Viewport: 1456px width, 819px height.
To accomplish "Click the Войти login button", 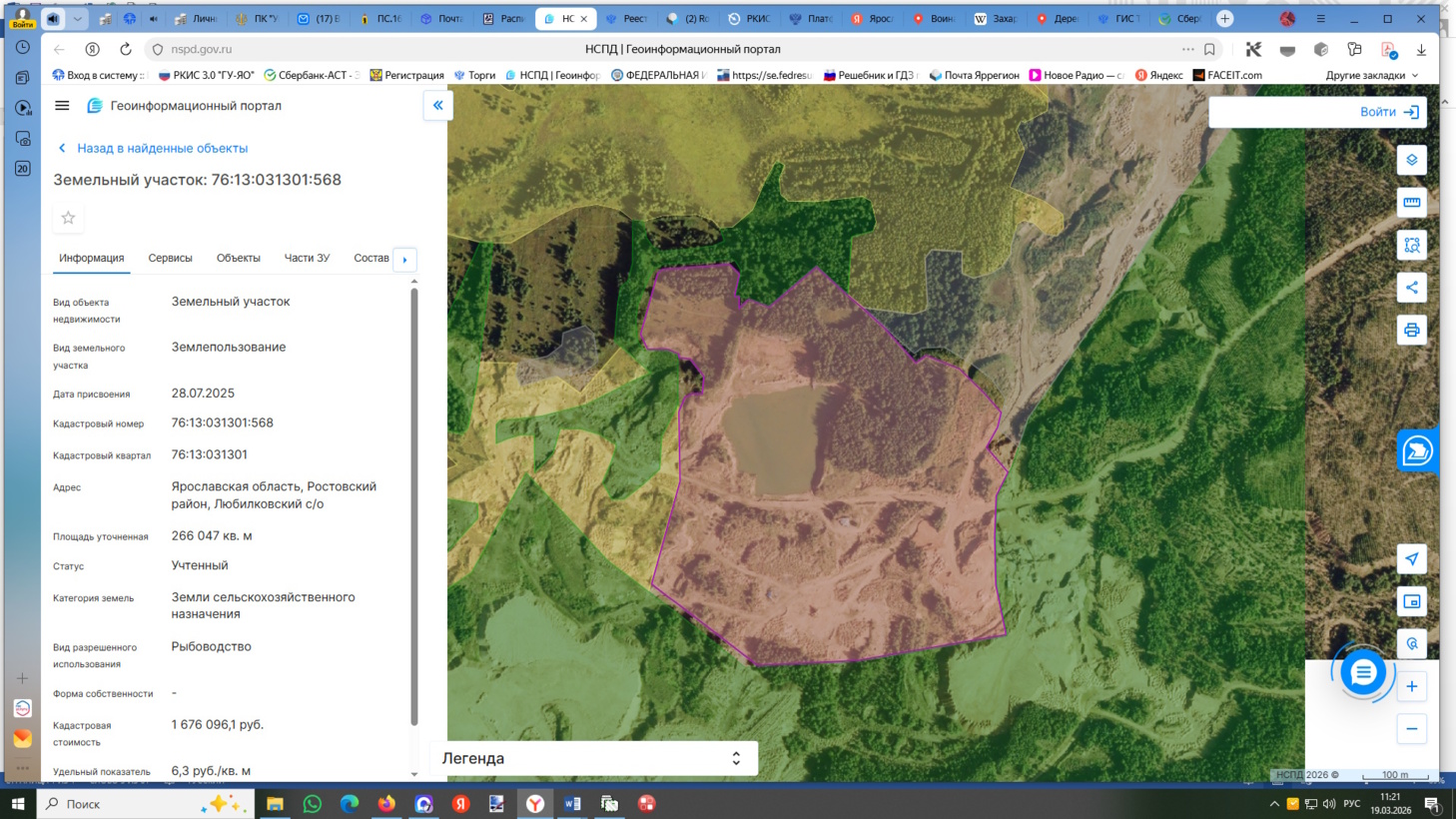I will point(1388,112).
